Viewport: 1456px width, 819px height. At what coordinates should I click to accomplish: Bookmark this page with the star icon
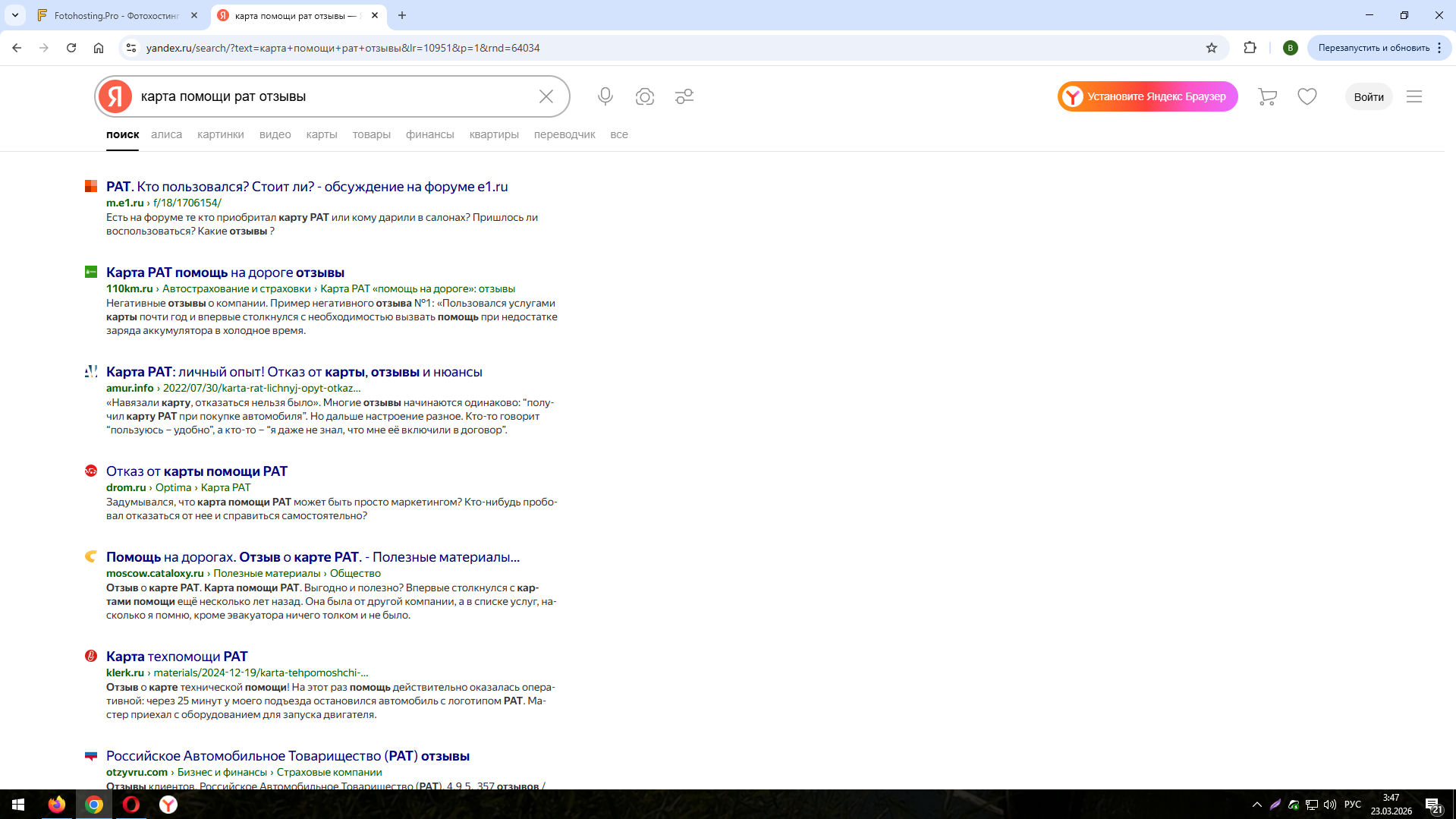(x=1212, y=48)
